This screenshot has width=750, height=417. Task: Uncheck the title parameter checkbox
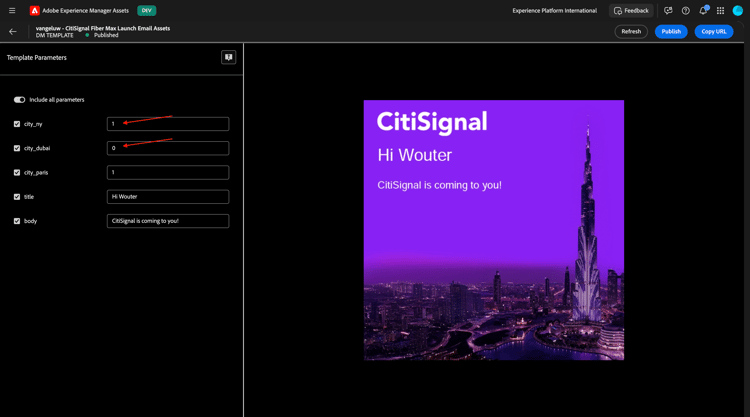click(17, 197)
